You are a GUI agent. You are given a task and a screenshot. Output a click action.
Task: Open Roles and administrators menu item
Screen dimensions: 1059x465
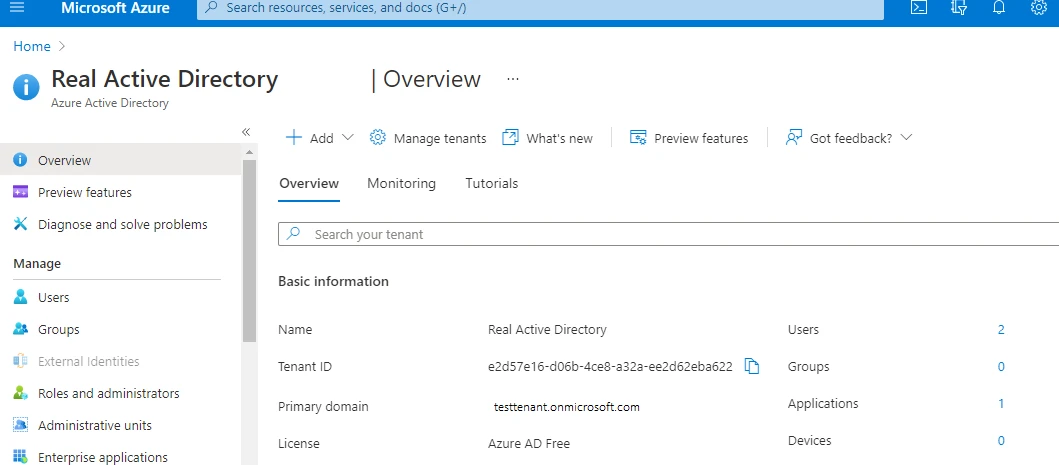pos(120,393)
